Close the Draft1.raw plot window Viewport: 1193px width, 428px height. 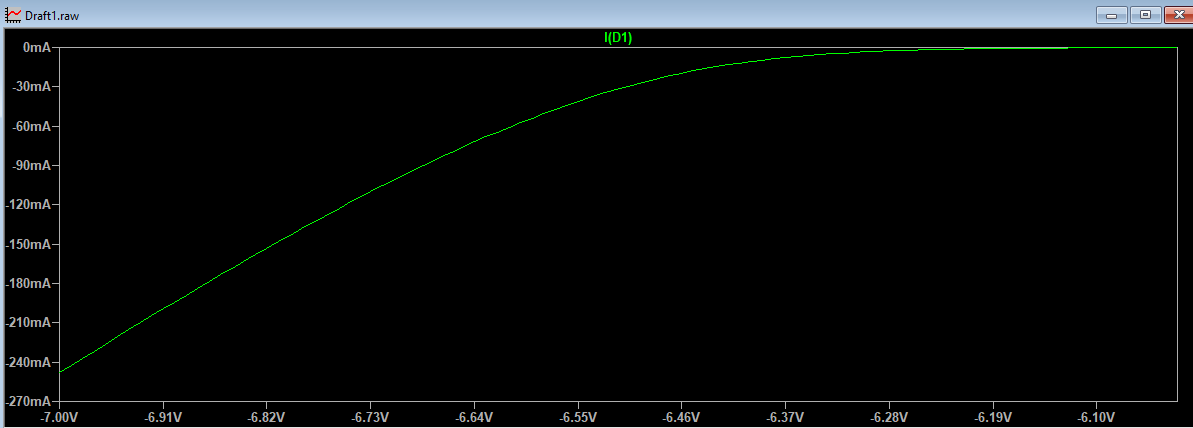click(x=1179, y=14)
